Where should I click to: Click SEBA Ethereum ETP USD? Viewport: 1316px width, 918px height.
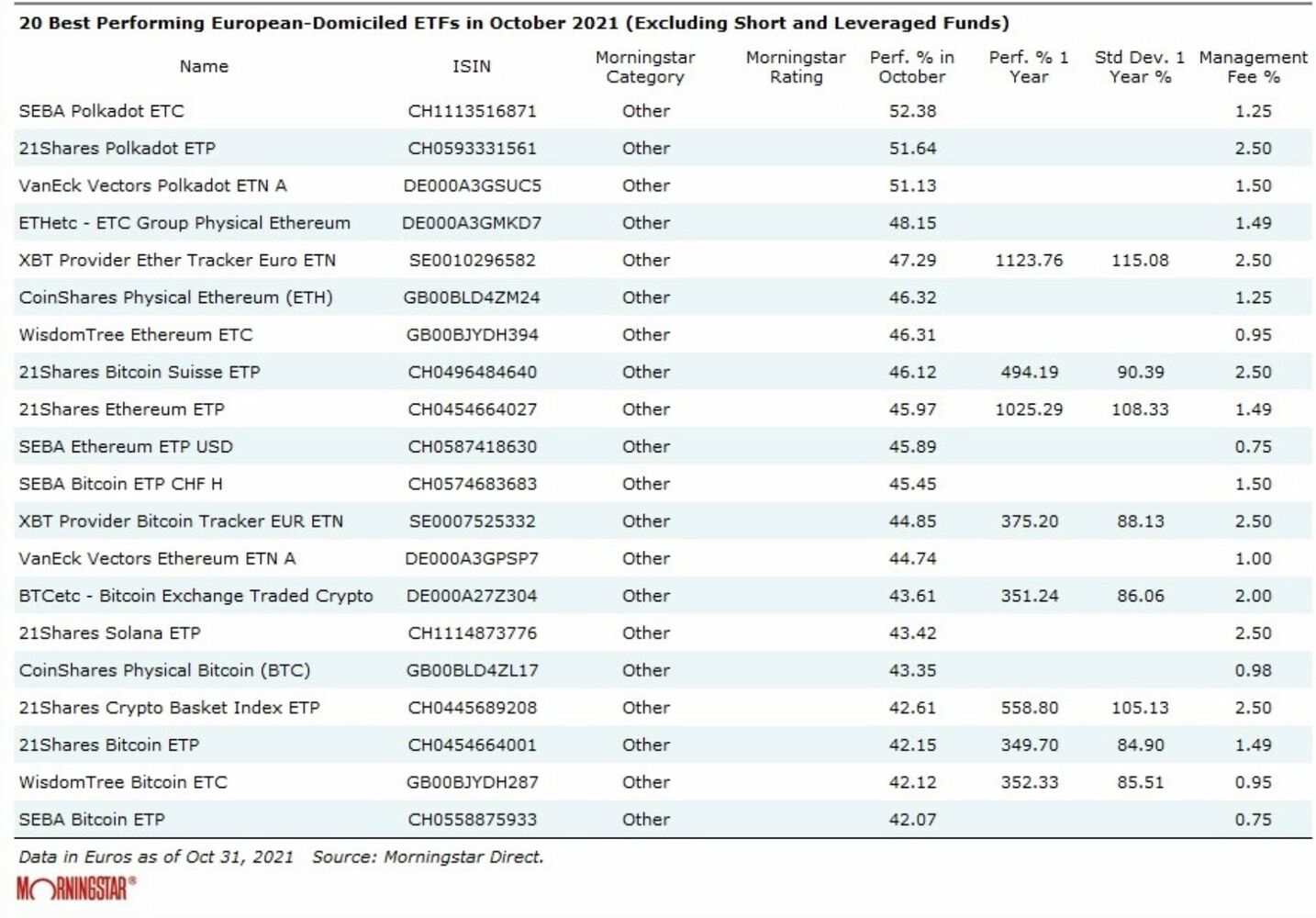point(126,447)
